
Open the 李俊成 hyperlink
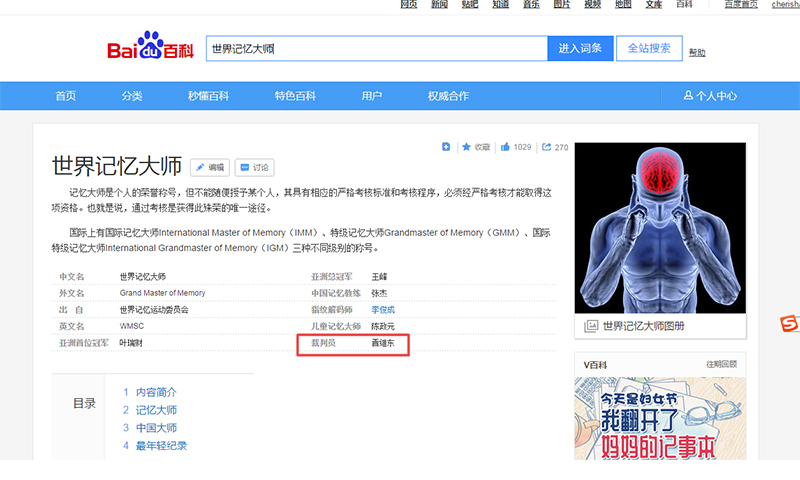pos(383,310)
